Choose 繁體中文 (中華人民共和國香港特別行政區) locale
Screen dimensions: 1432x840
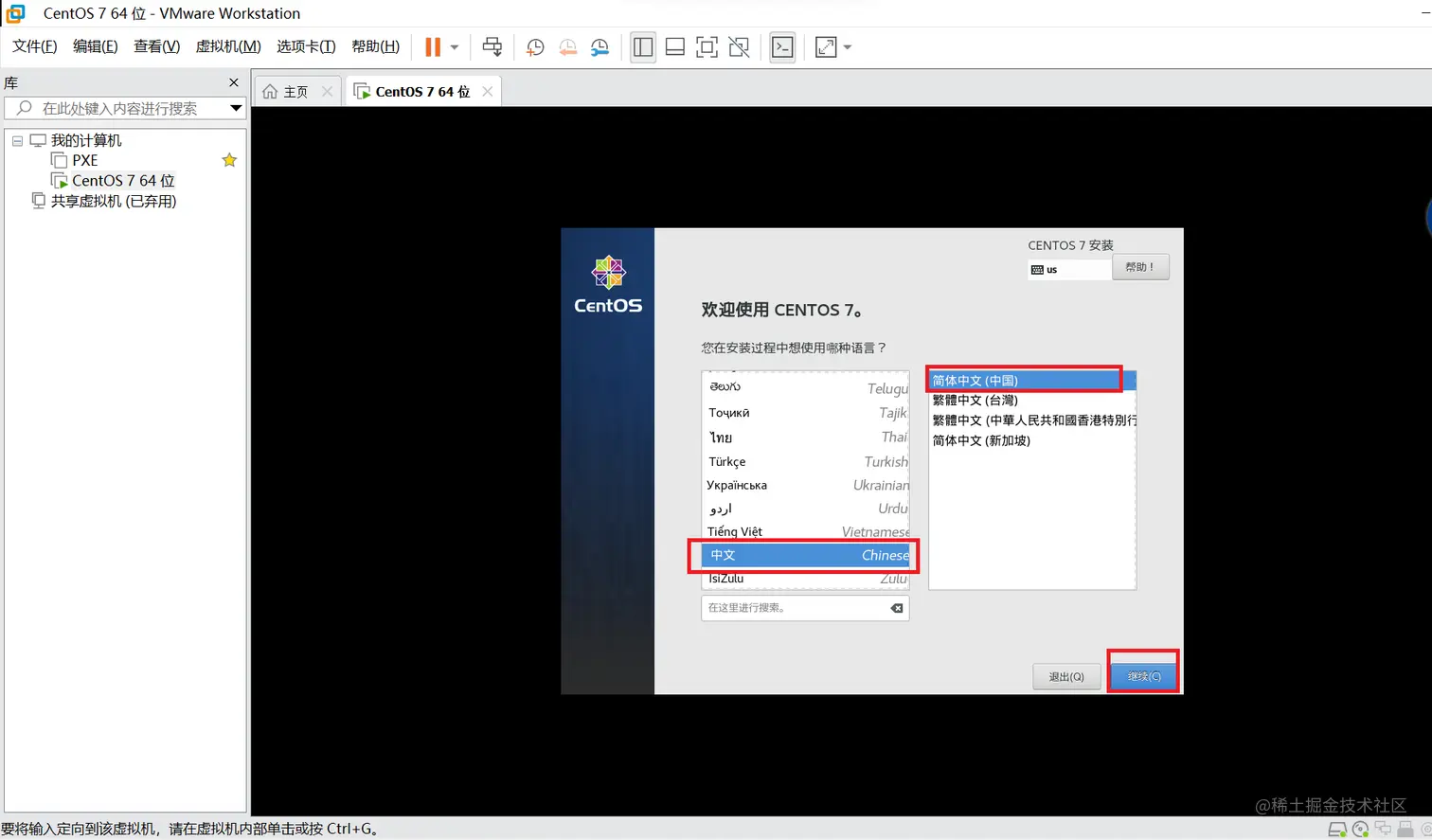[1032, 420]
